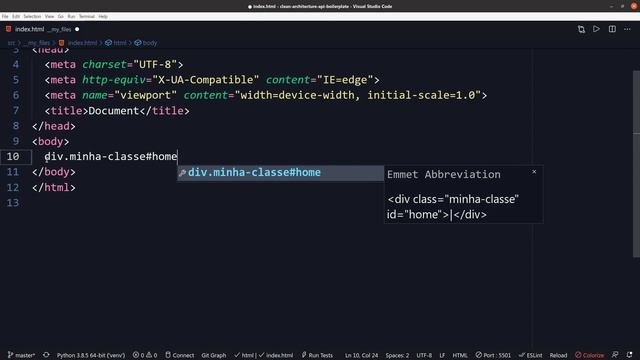Open the errors and warnings count
The height and width of the screenshot is (360, 640).
pos(145,355)
